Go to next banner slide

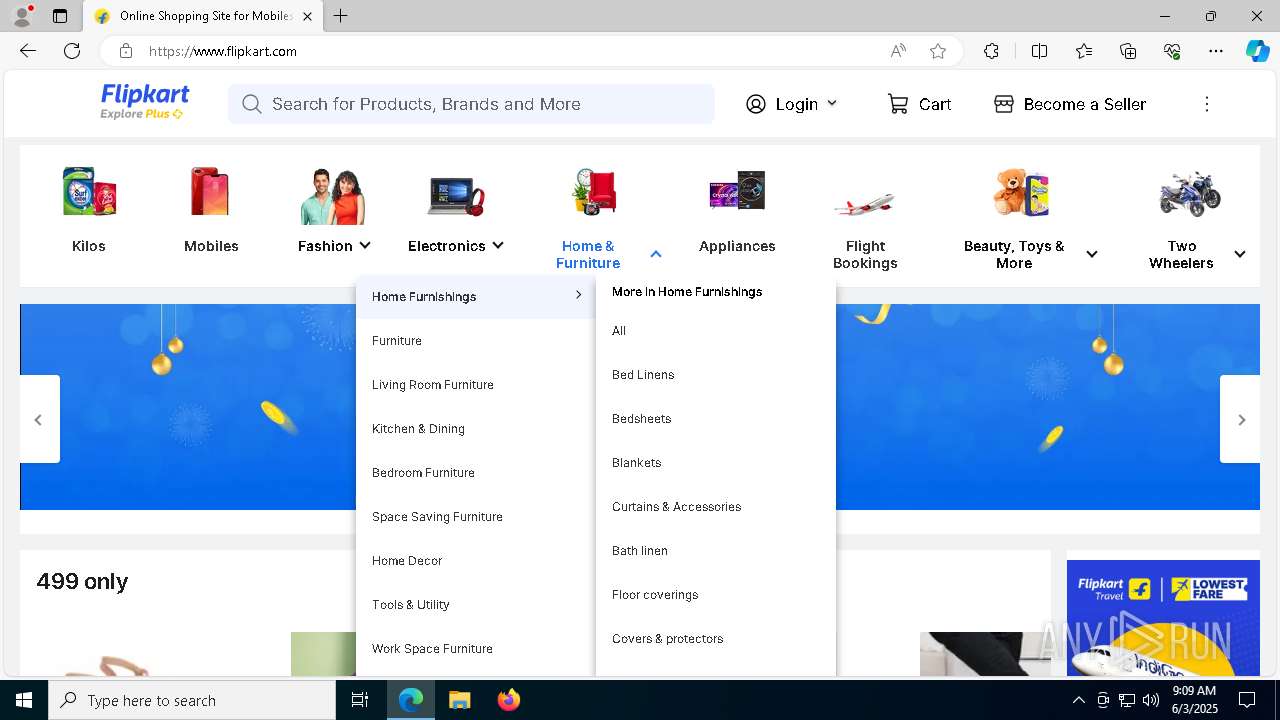tap(1240, 419)
